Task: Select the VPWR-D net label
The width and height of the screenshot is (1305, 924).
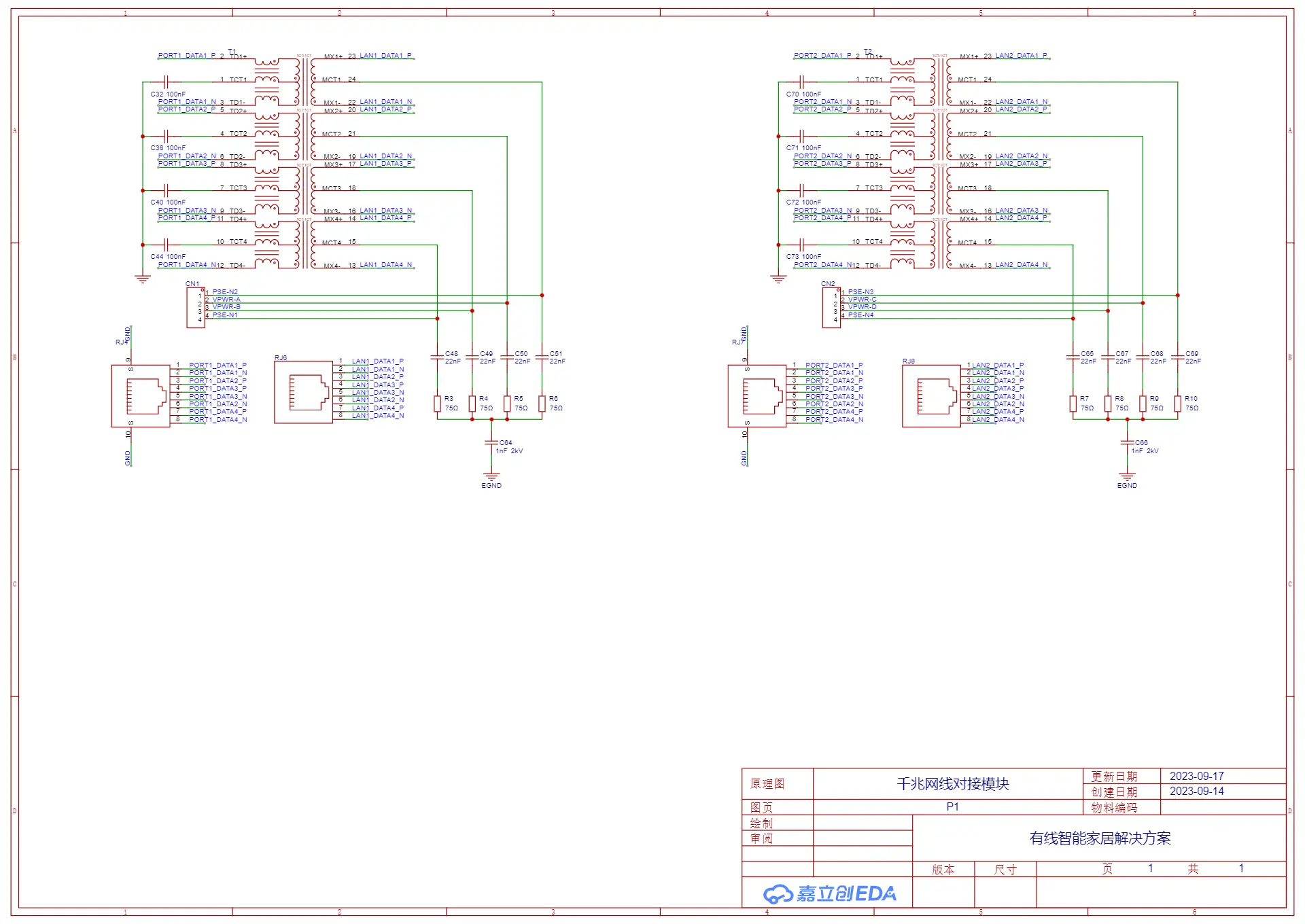Action: [862, 307]
